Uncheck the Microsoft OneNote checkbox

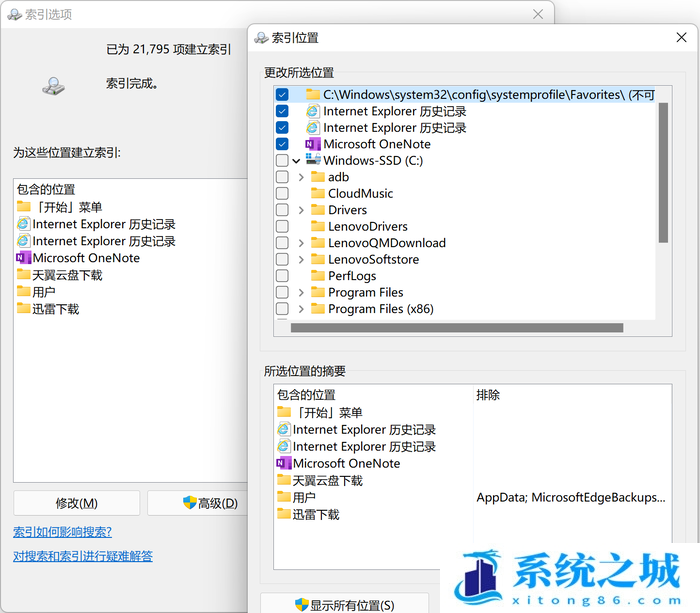pyautogui.click(x=282, y=144)
